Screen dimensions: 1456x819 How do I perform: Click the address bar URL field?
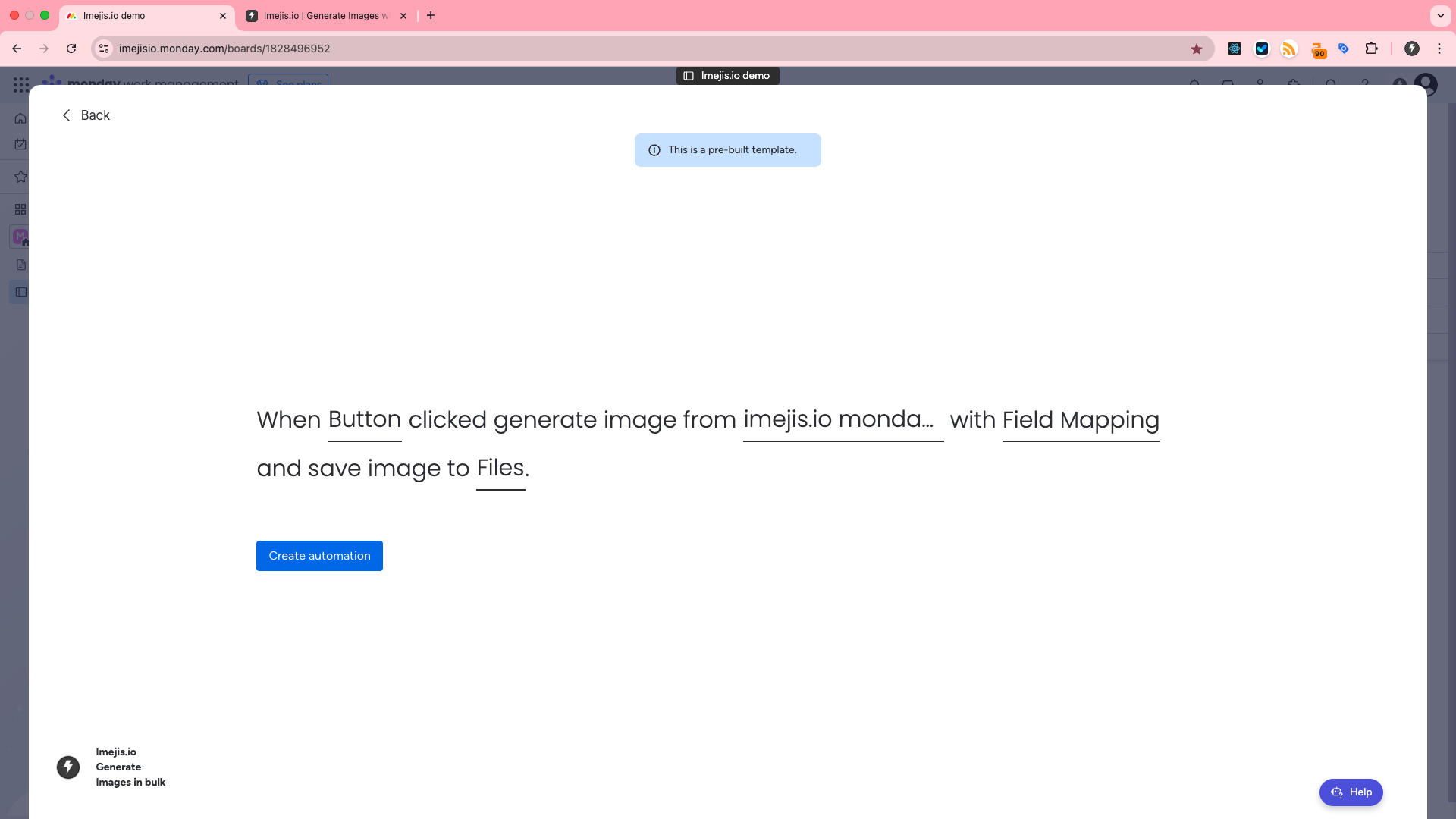coord(652,49)
